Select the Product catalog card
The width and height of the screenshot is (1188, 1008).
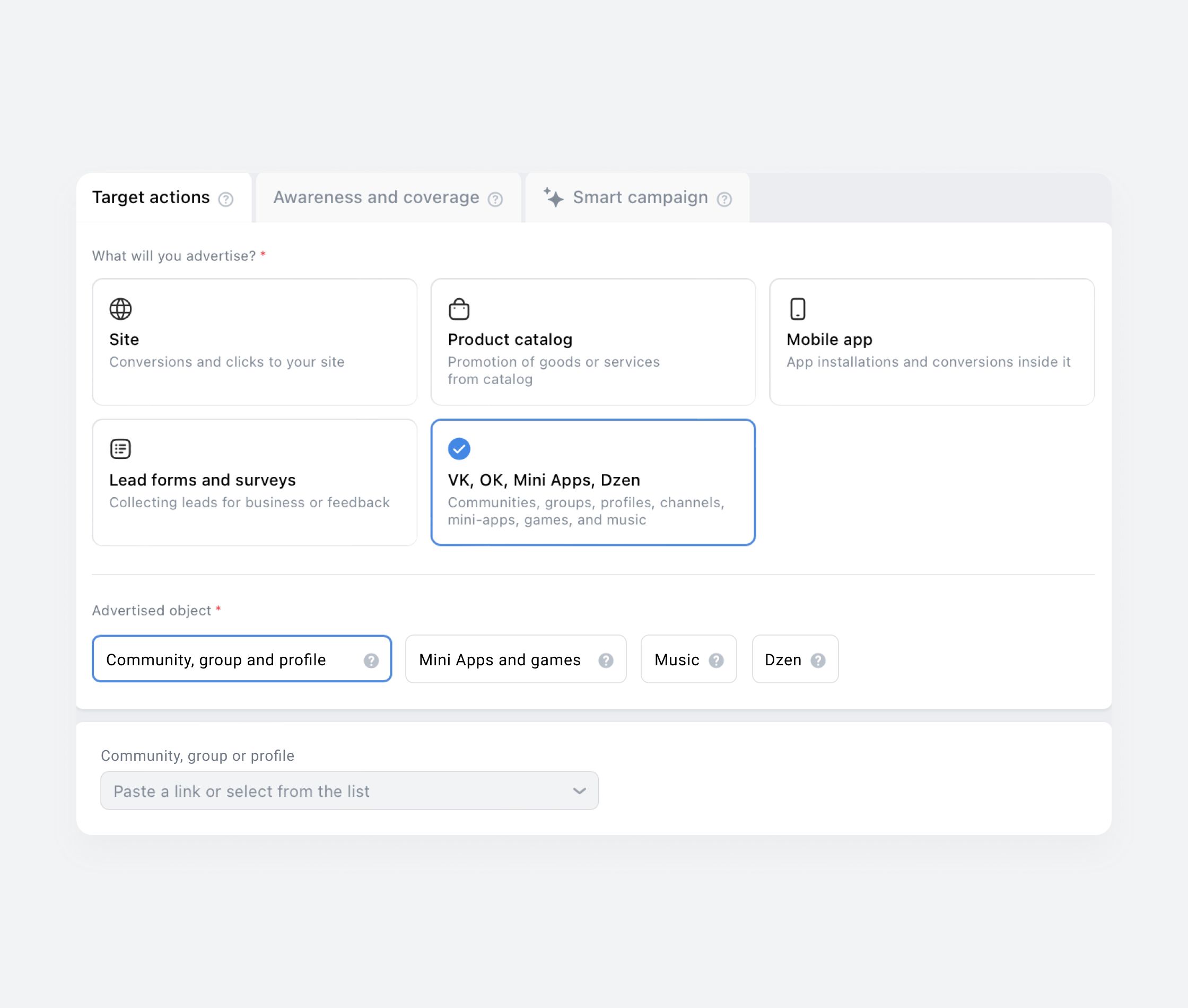click(x=593, y=342)
